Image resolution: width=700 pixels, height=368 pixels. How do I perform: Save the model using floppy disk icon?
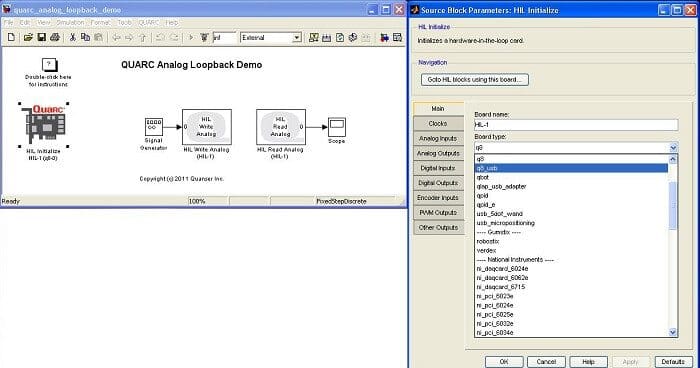coord(42,38)
